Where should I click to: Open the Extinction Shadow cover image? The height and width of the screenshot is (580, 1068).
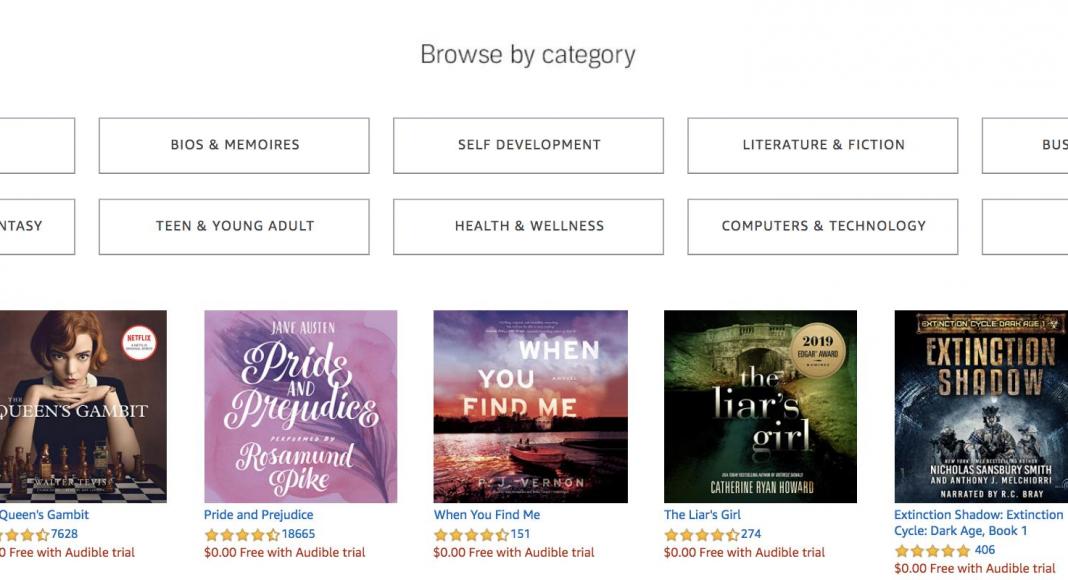point(980,406)
